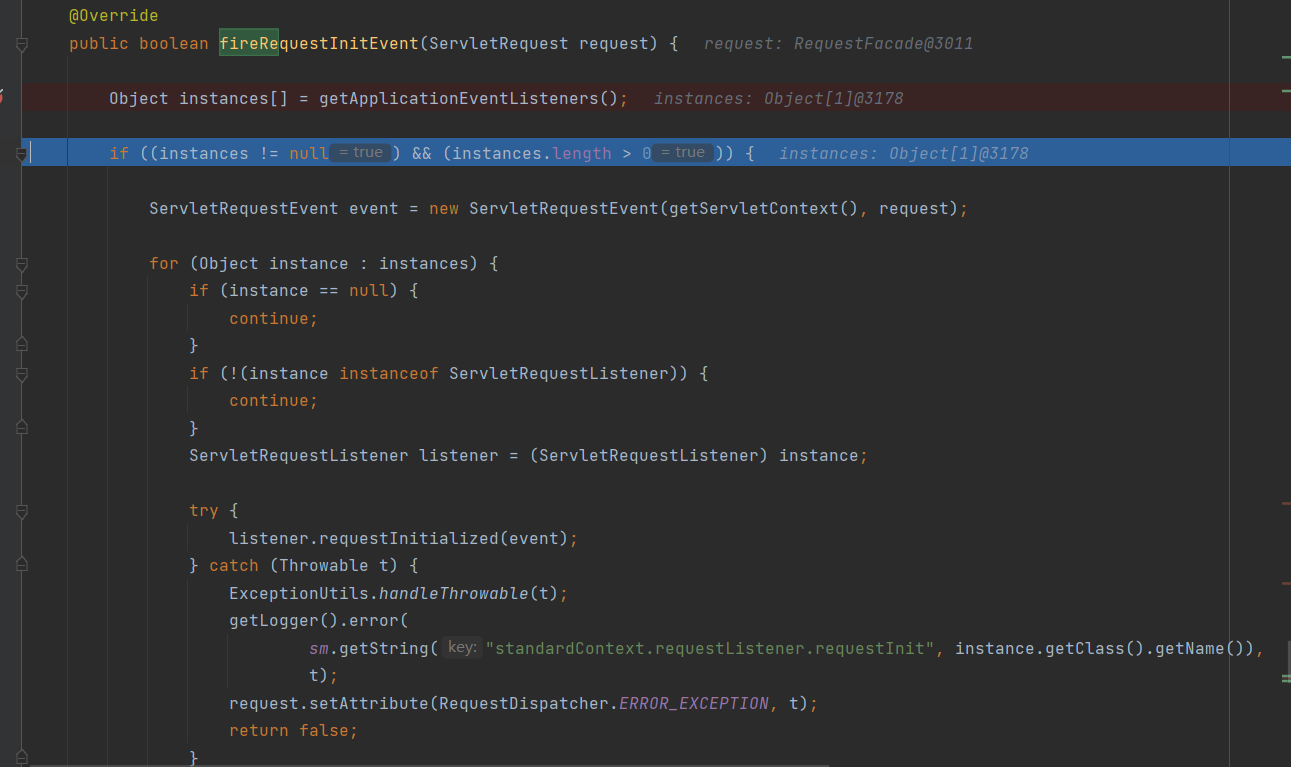
Task: Collapse the 'try {' block fold marker
Action: pyautogui.click(x=22, y=511)
